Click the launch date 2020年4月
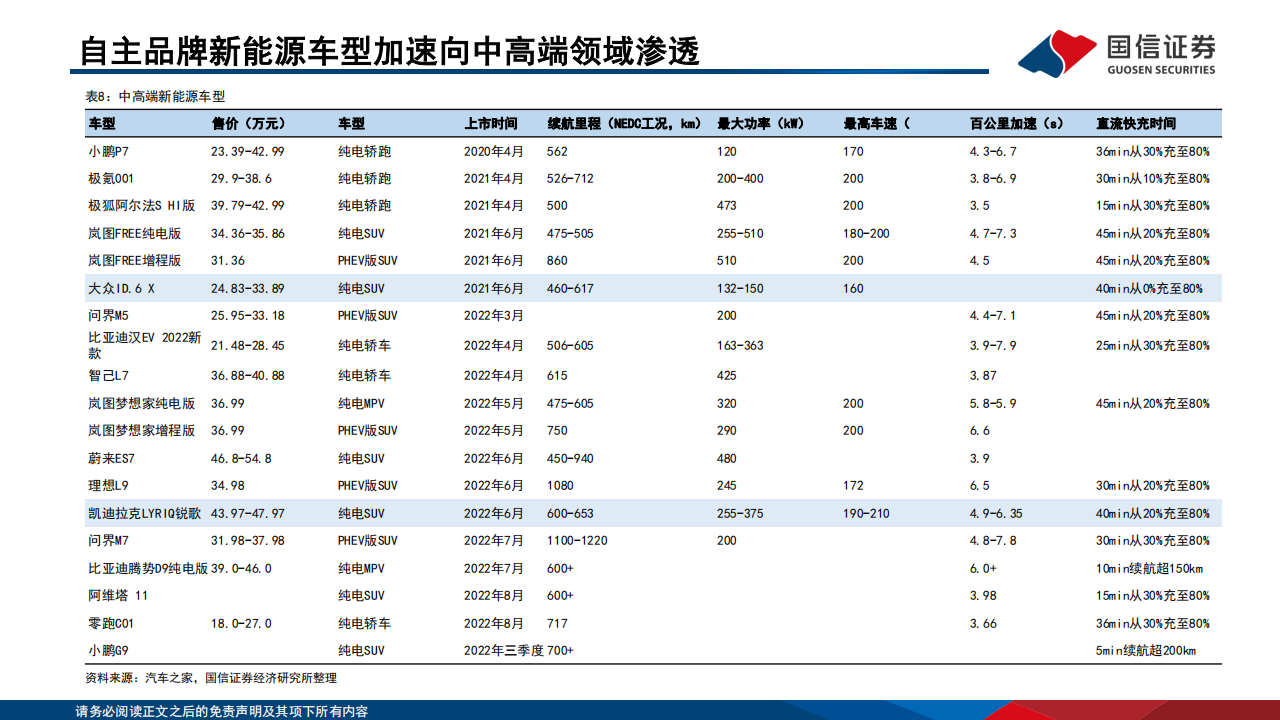The width and height of the screenshot is (1280, 720). [x=494, y=152]
